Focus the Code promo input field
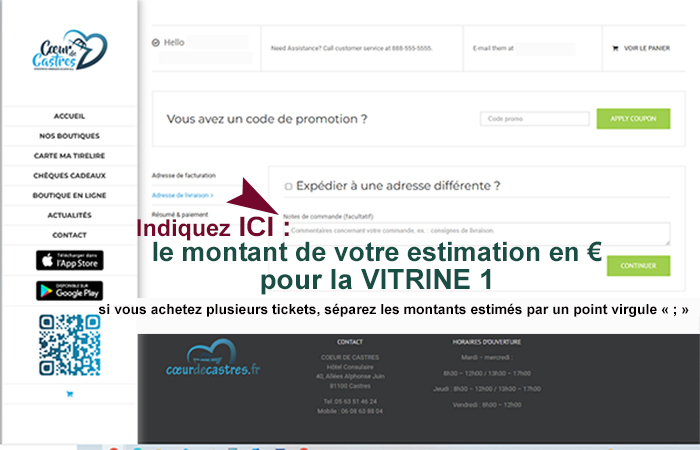 (x=534, y=119)
